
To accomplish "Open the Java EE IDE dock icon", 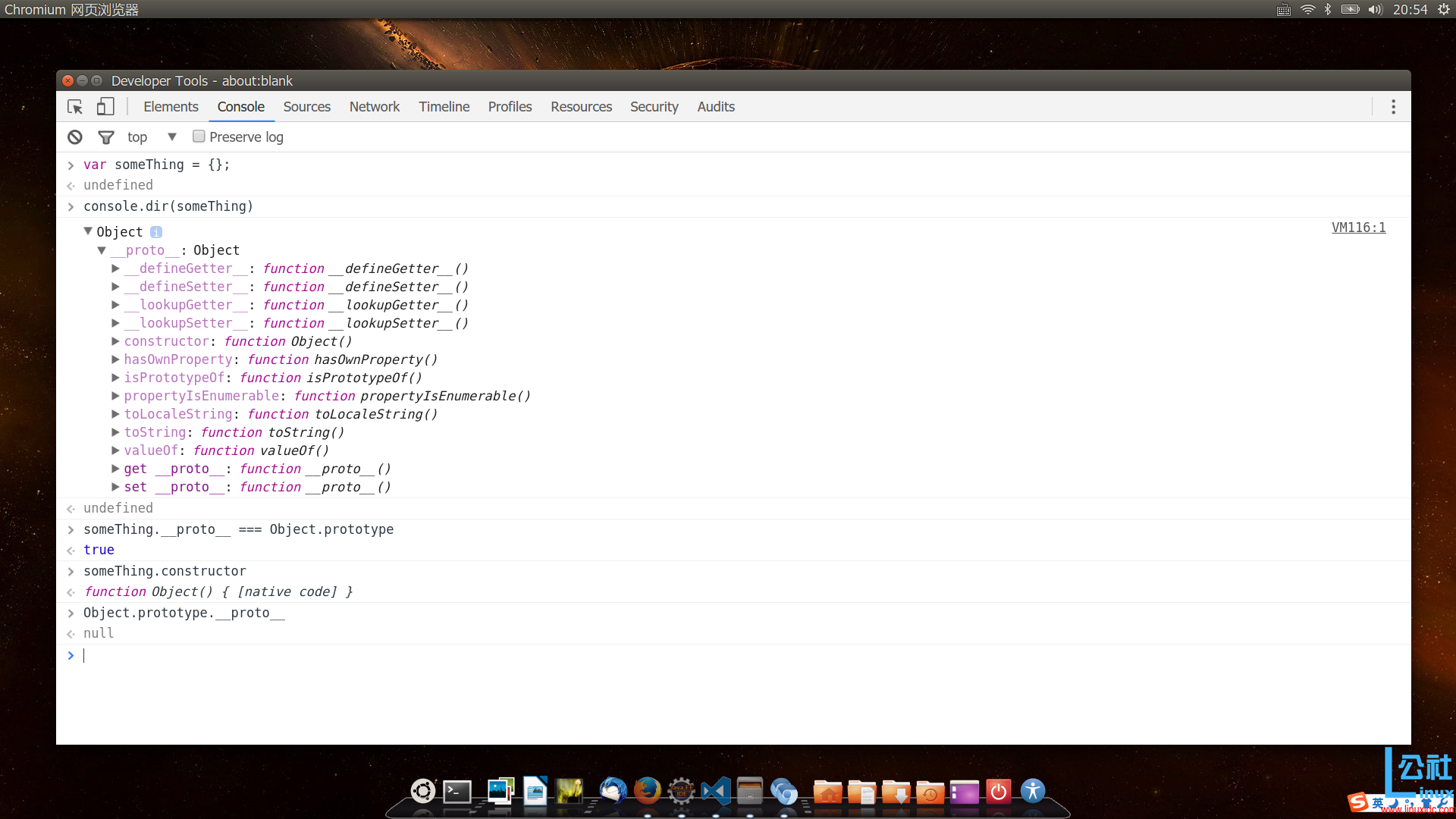I will (681, 792).
